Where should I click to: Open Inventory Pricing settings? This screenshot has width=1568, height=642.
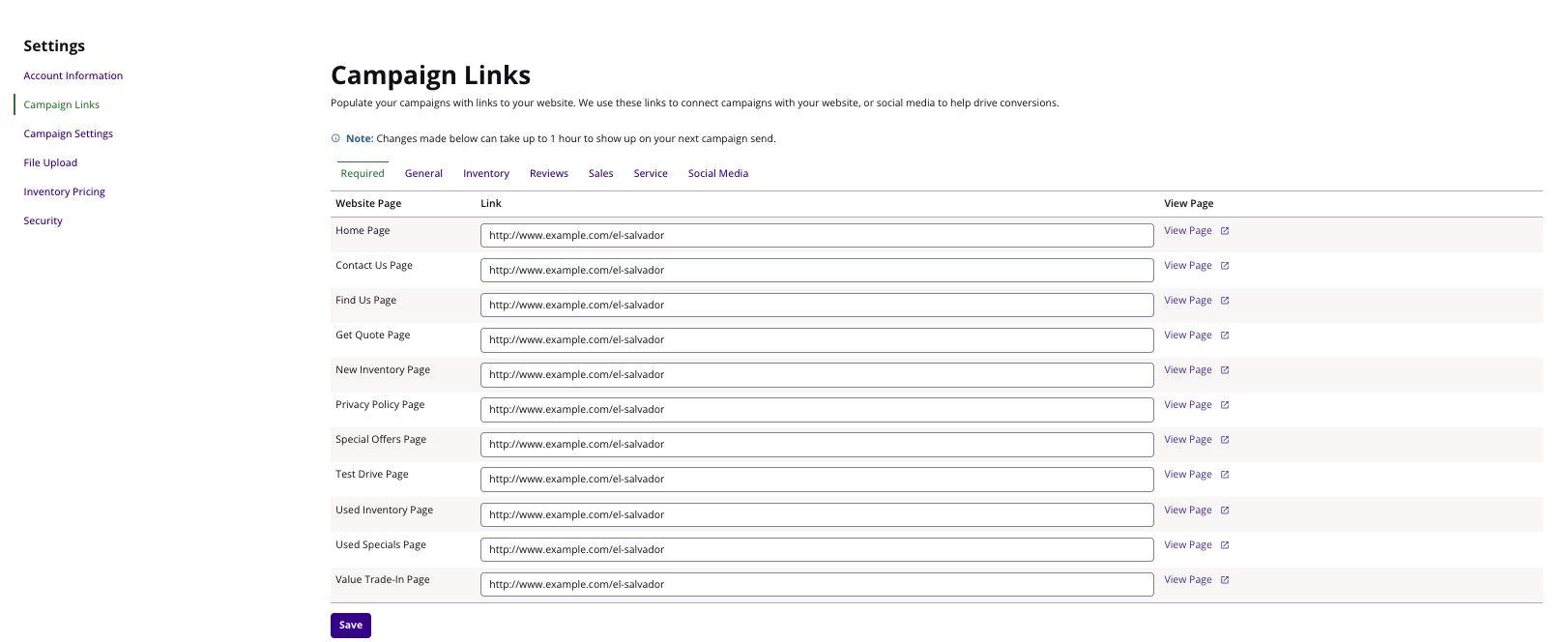coord(65,191)
